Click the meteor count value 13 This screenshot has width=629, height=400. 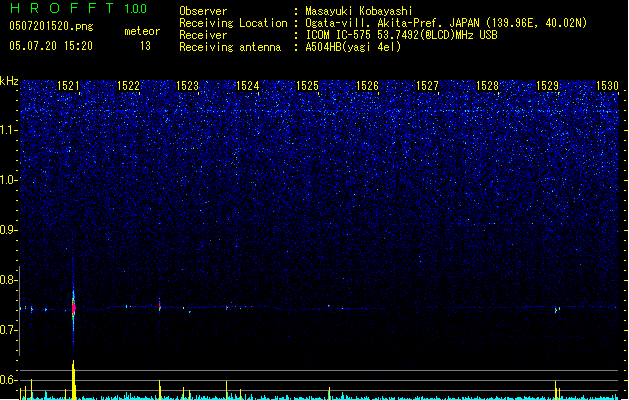tap(145, 46)
